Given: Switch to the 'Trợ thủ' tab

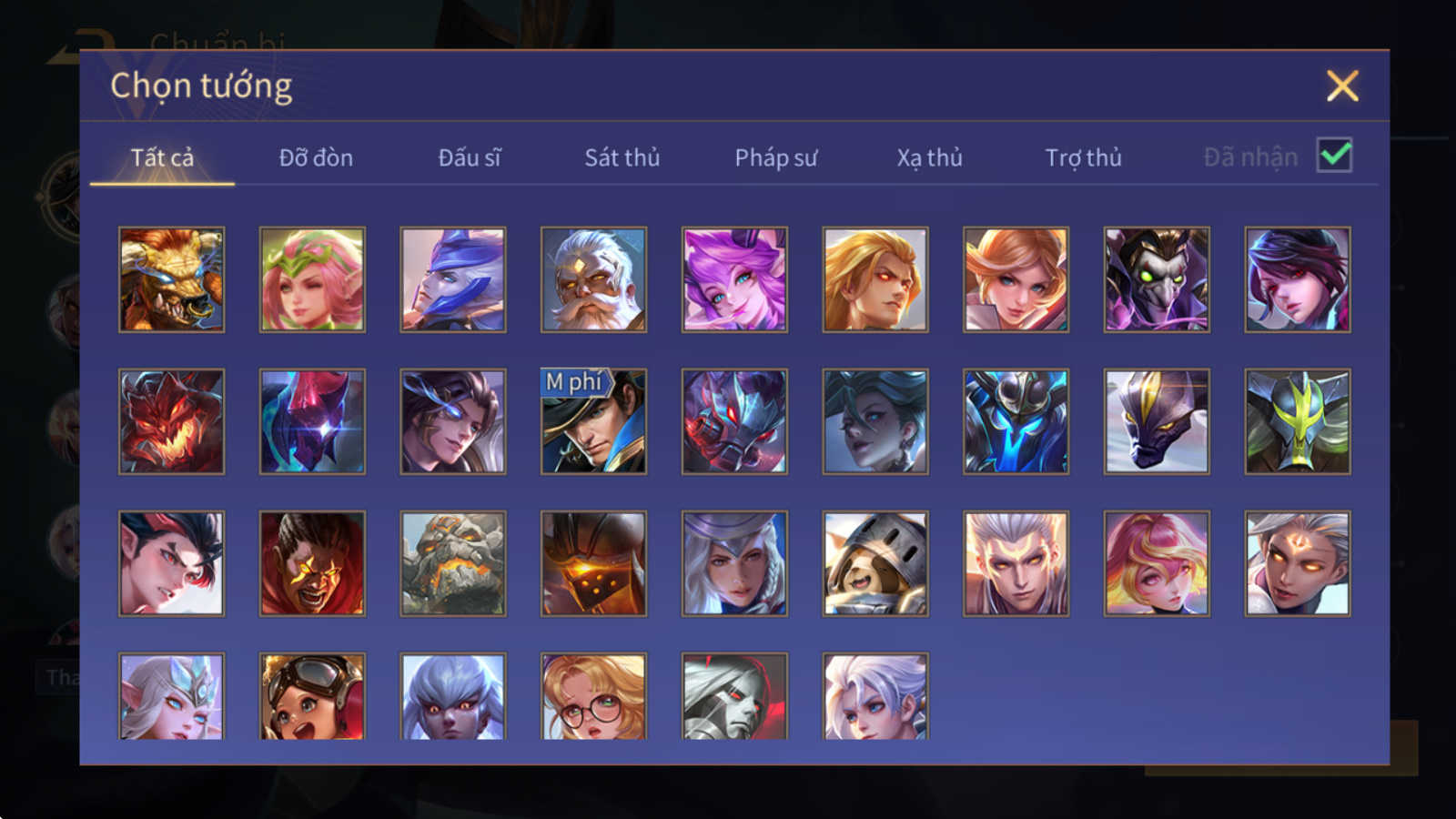Looking at the screenshot, I should pyautogui.click(x=1083, y=157).
